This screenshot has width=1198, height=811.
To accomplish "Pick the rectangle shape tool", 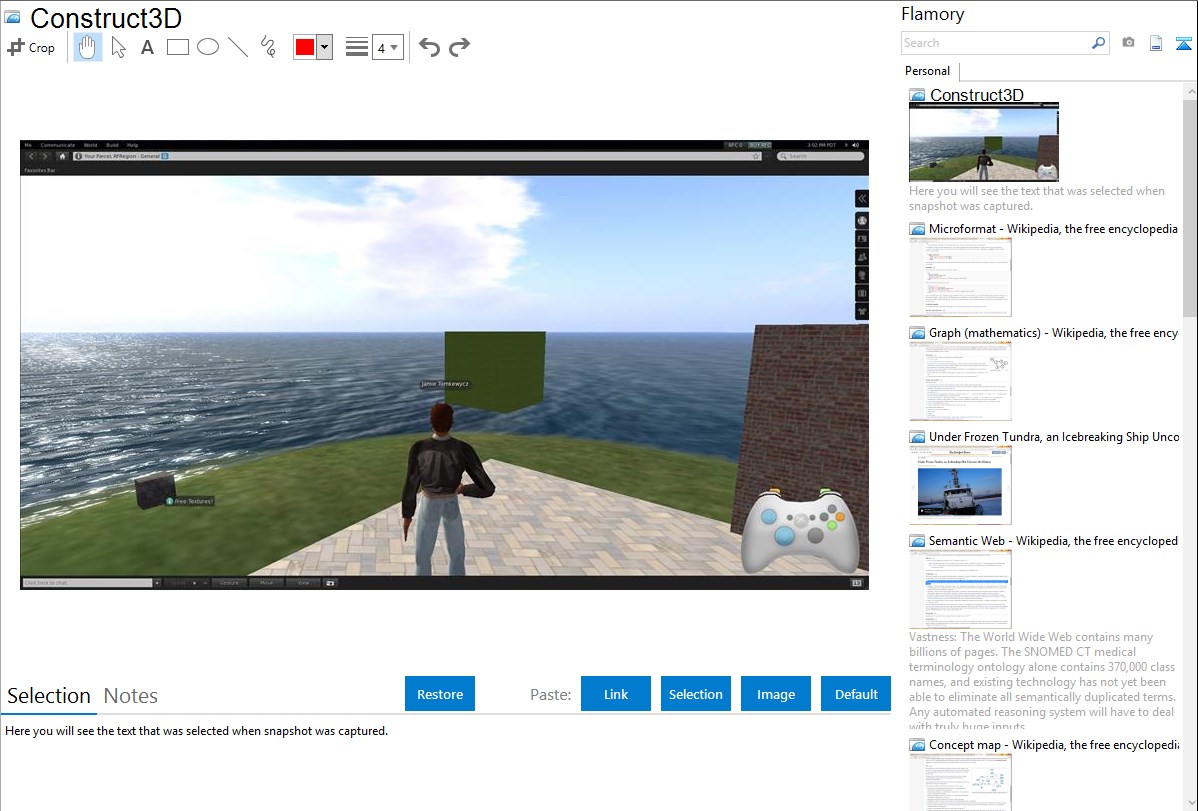I will pyautogui.click(x=177, y=47).
